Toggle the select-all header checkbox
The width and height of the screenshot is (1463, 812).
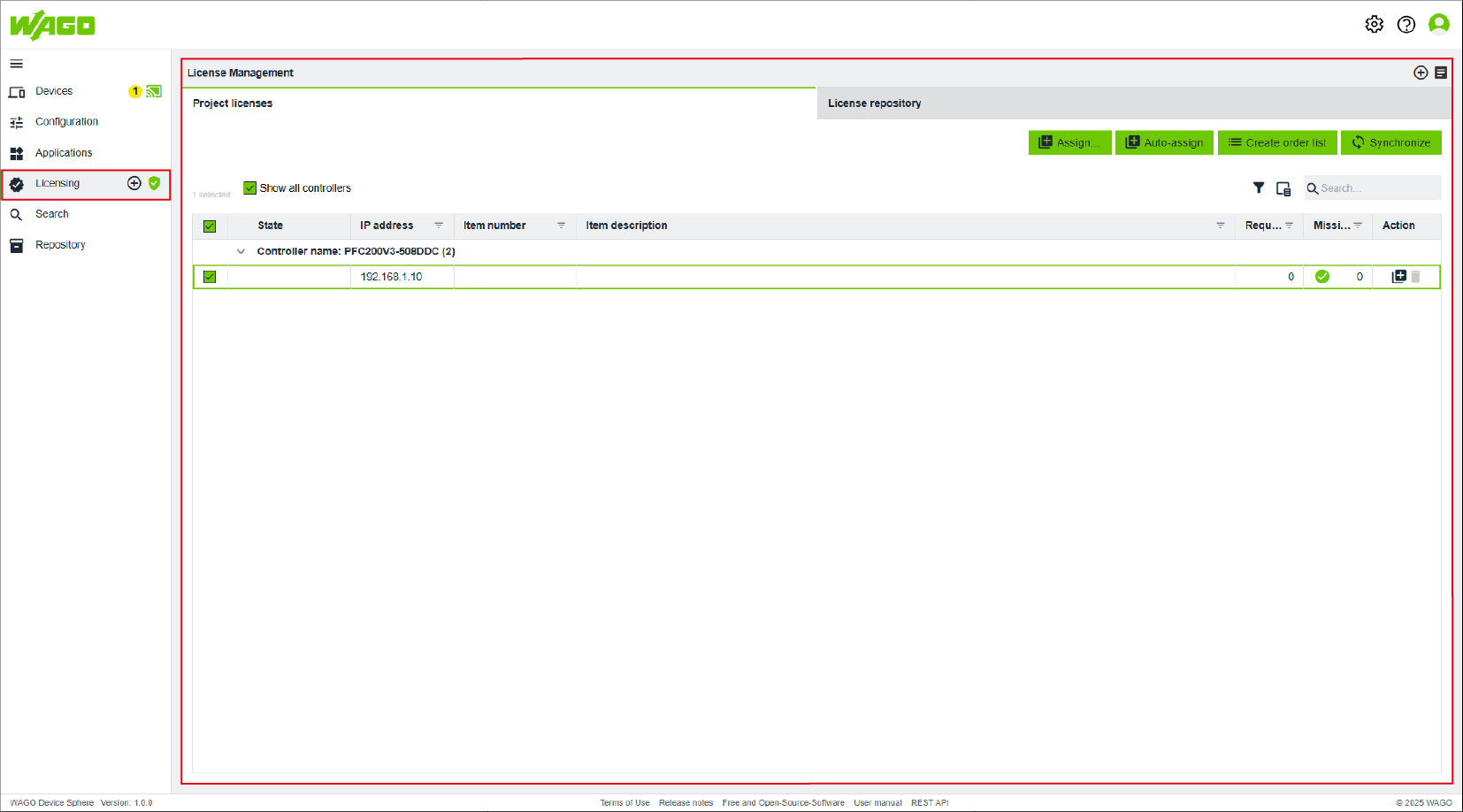pyautogui.click(x=210, y=226)
